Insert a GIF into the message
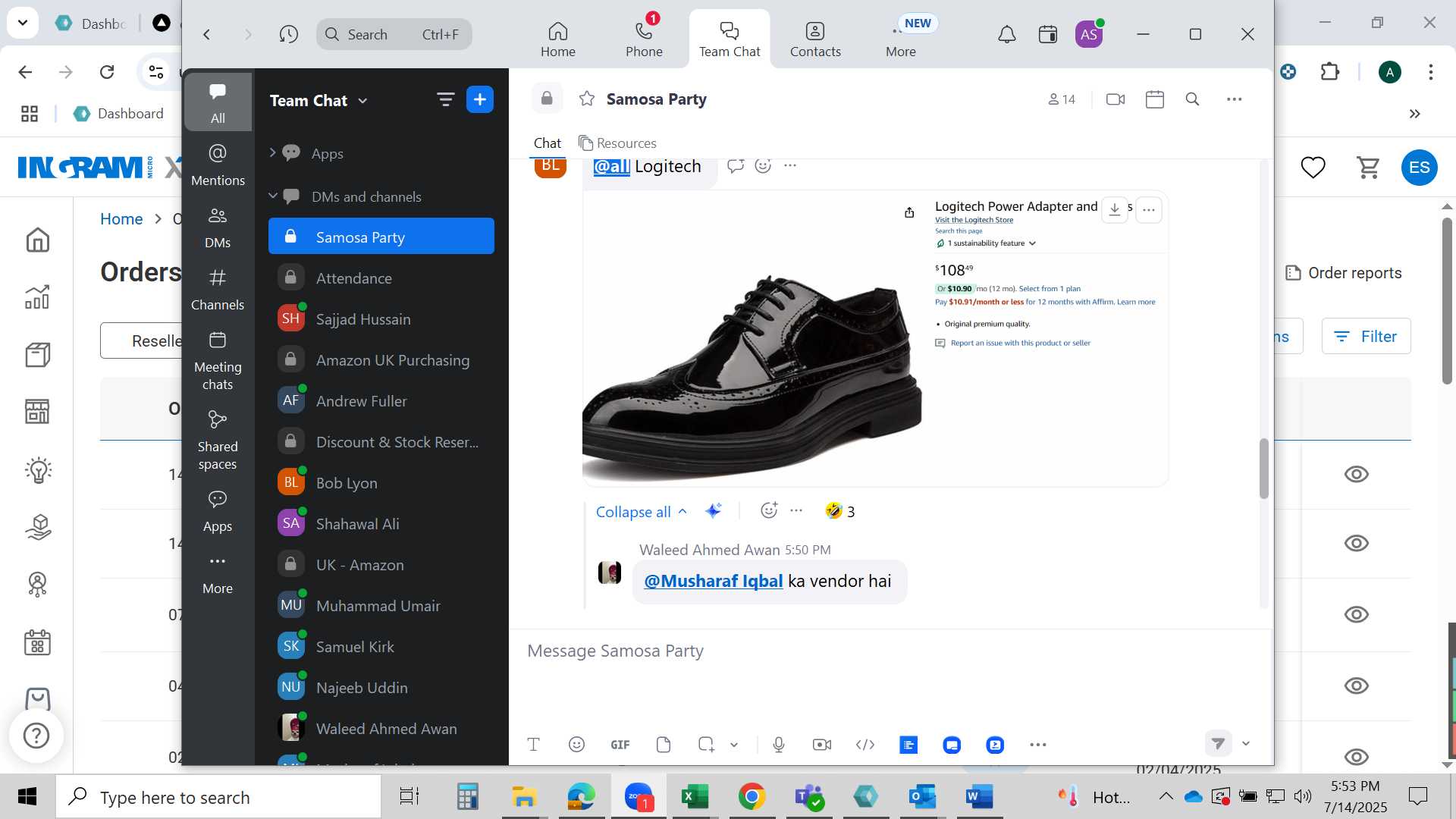 click(x=620, y=745)
